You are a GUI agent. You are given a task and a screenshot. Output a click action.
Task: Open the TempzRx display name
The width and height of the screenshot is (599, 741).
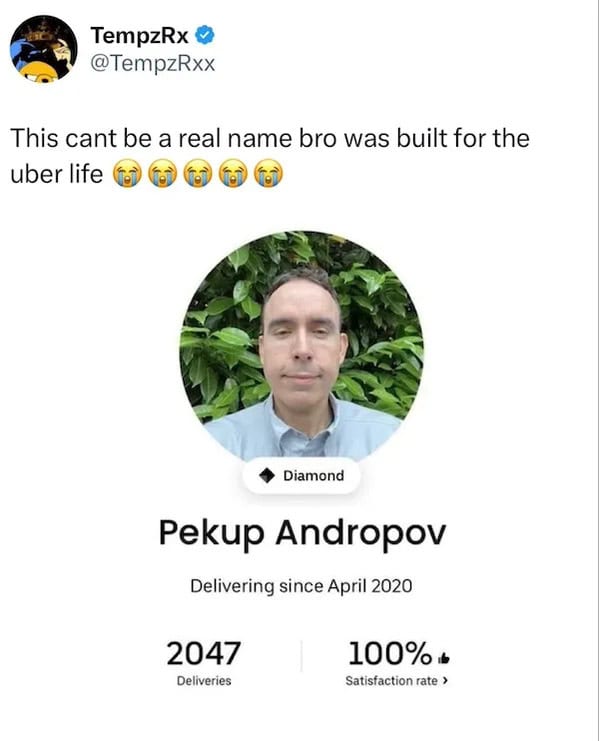[x=139, y=35]
